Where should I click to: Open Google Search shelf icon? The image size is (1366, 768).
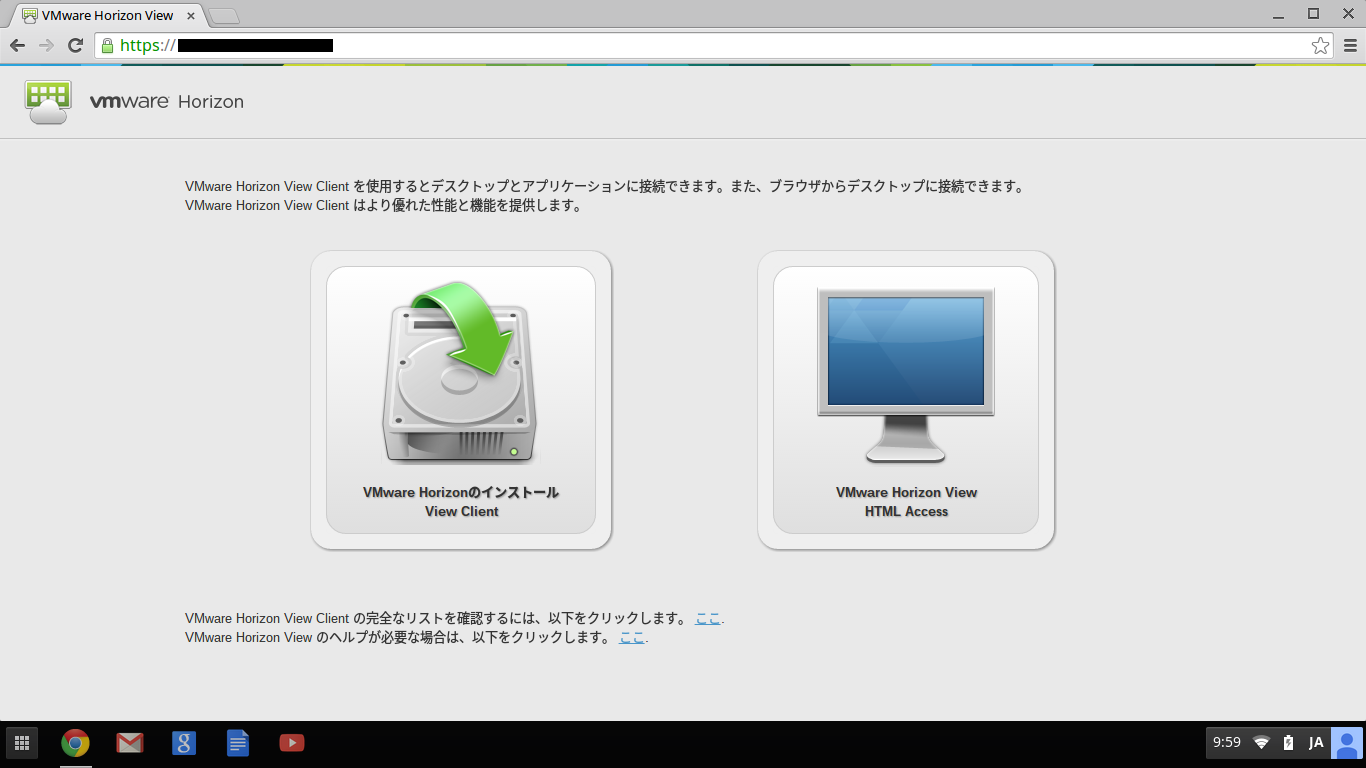(184, 743)
